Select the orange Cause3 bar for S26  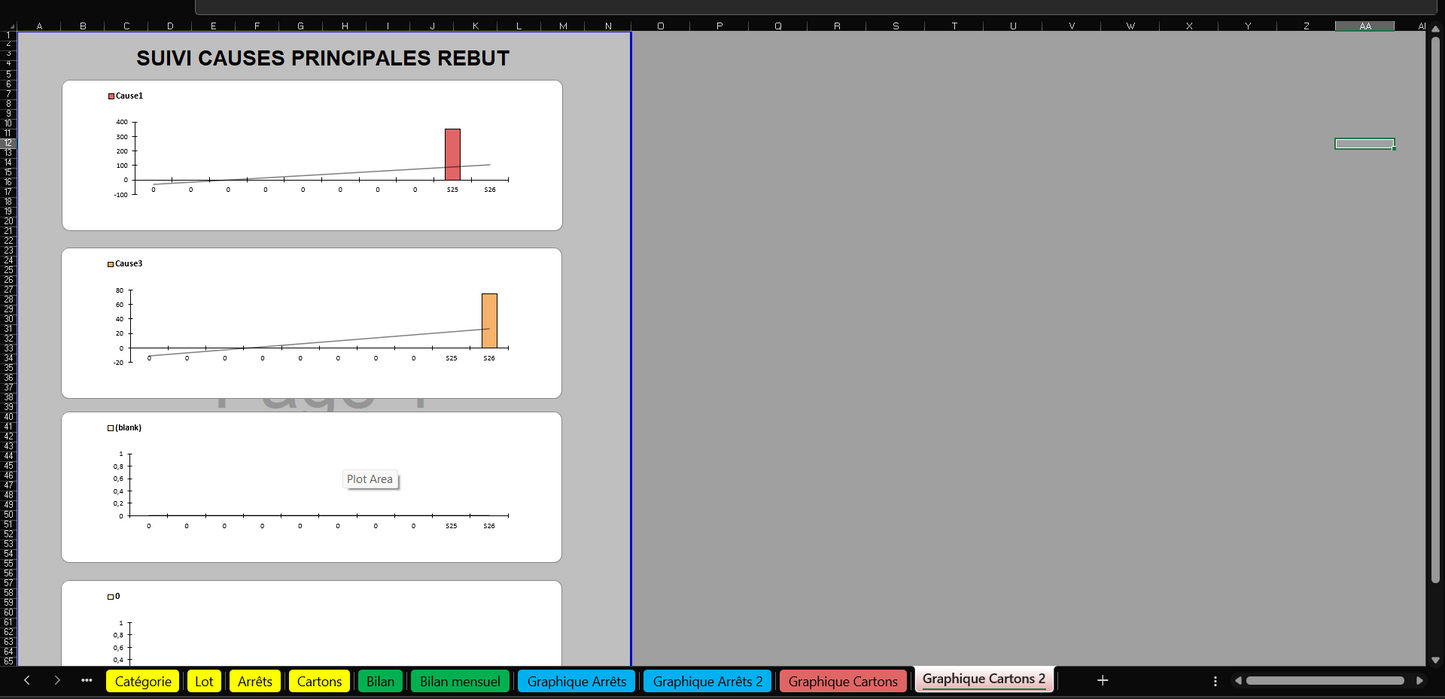[x=489, y=320]
